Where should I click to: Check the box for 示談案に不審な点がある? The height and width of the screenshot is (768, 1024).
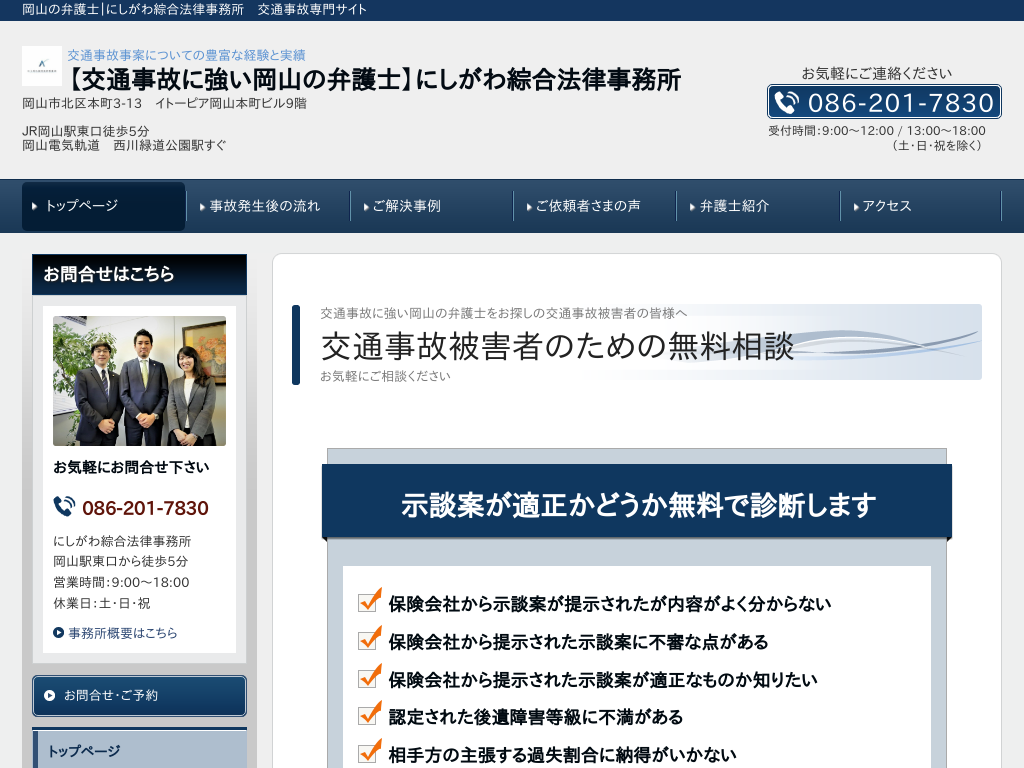pyautogui.click(x=370, y=639)
